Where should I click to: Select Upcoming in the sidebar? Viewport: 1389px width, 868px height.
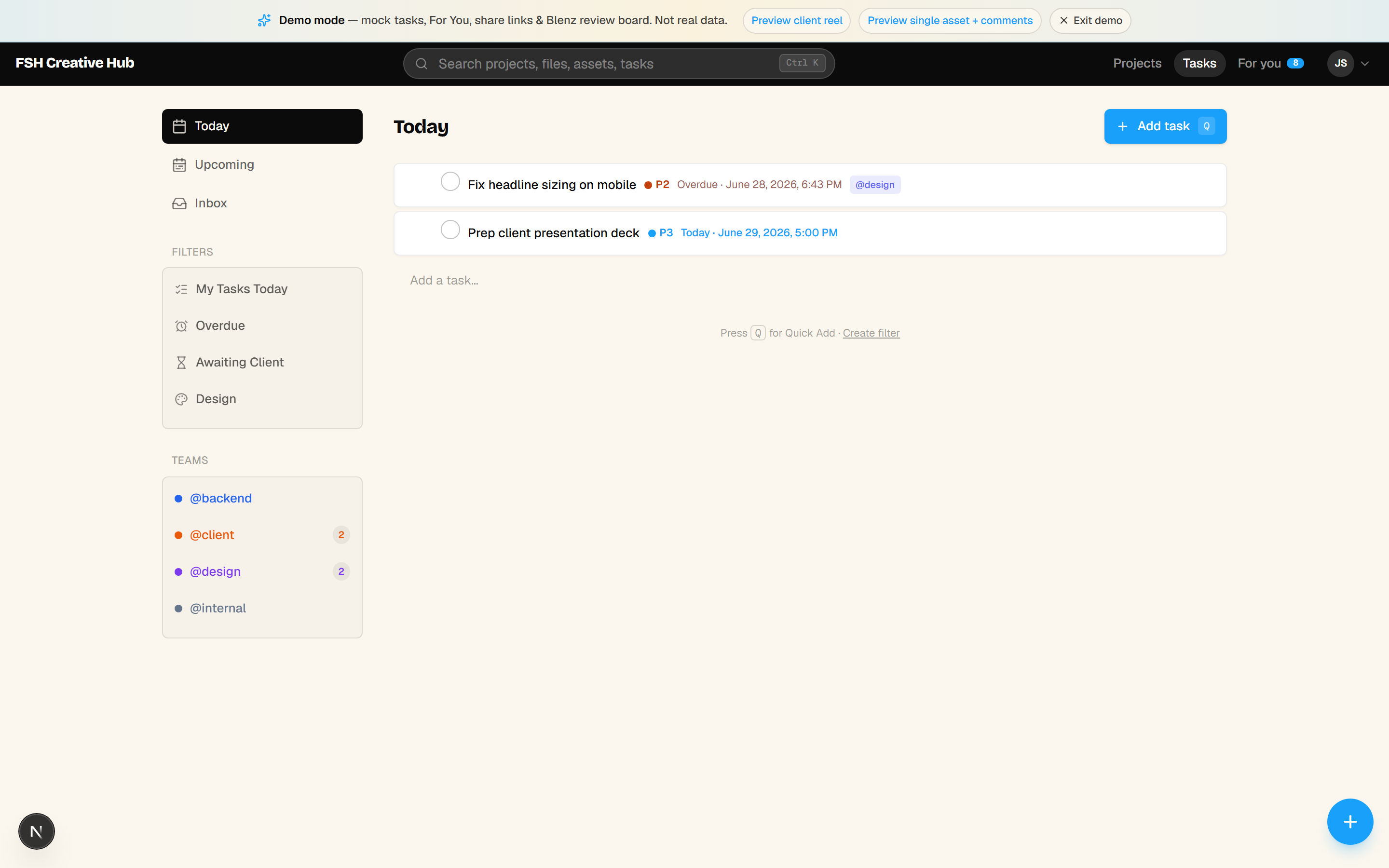[262, 165]
